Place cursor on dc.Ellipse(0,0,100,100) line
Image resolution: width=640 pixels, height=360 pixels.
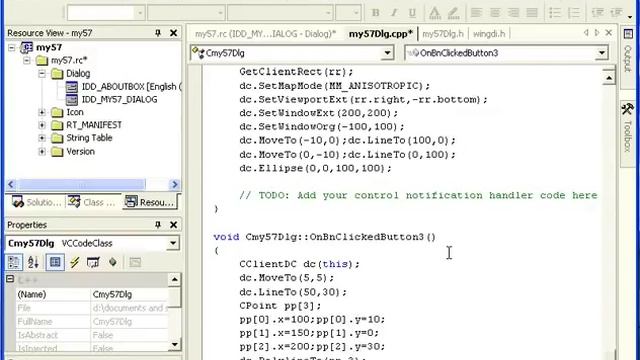coord(315,168)
